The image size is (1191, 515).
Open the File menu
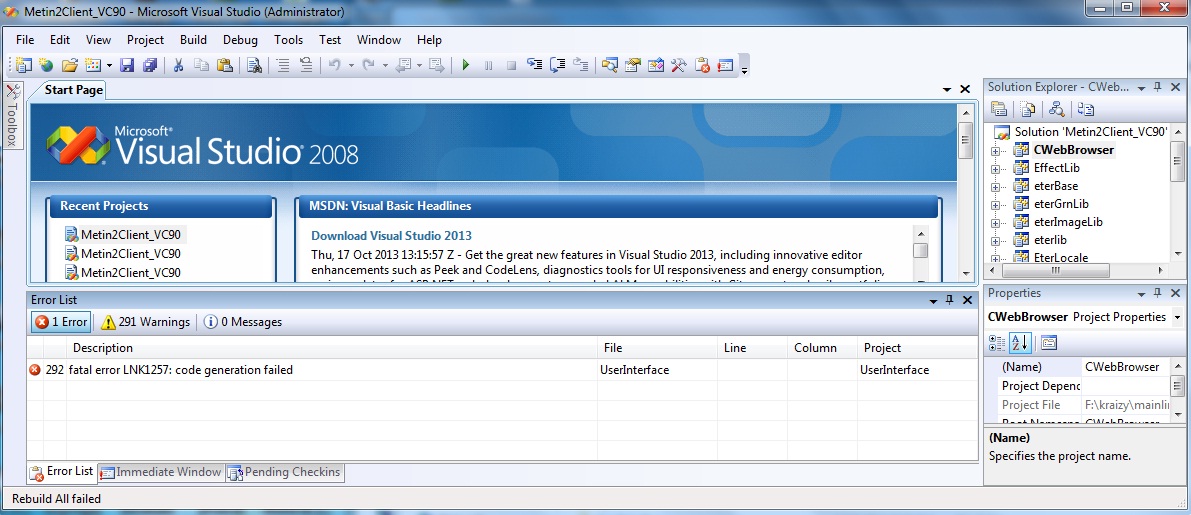click(x=25, y=39)
